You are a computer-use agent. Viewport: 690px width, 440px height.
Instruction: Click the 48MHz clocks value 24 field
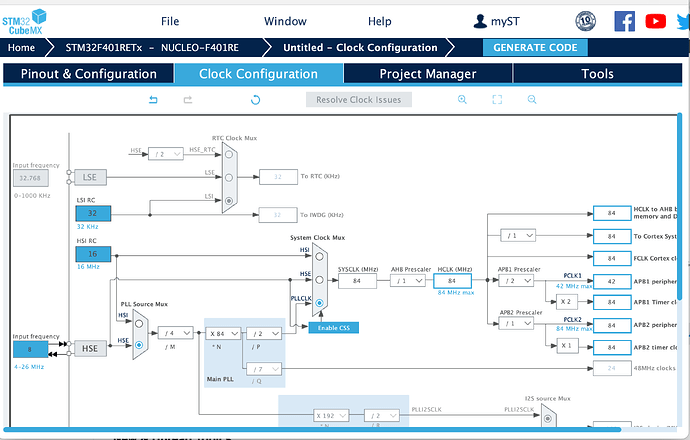point(612,368)
